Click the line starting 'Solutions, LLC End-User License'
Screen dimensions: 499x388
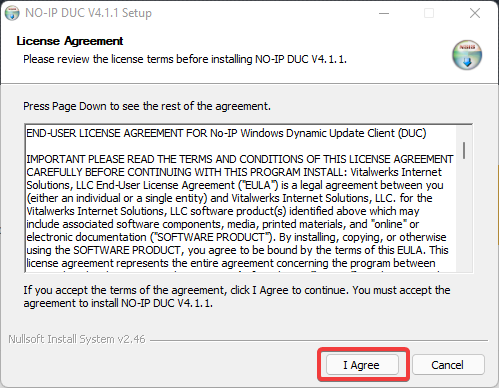tap(235, 185)
